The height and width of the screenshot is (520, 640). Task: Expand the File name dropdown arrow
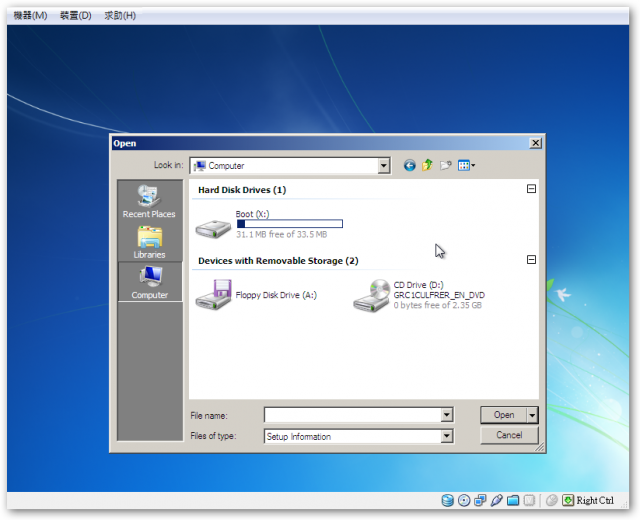tap(447, 415)
